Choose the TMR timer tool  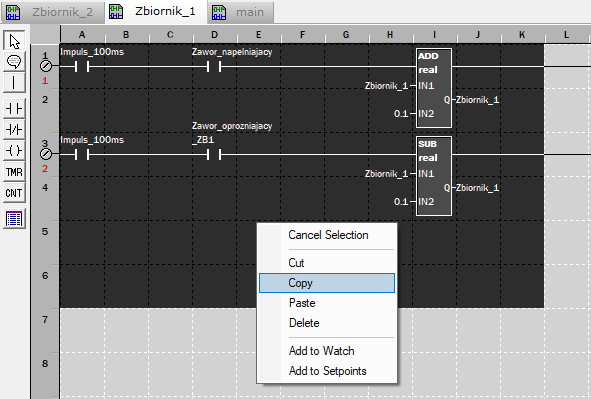click(x=14, y=172)
